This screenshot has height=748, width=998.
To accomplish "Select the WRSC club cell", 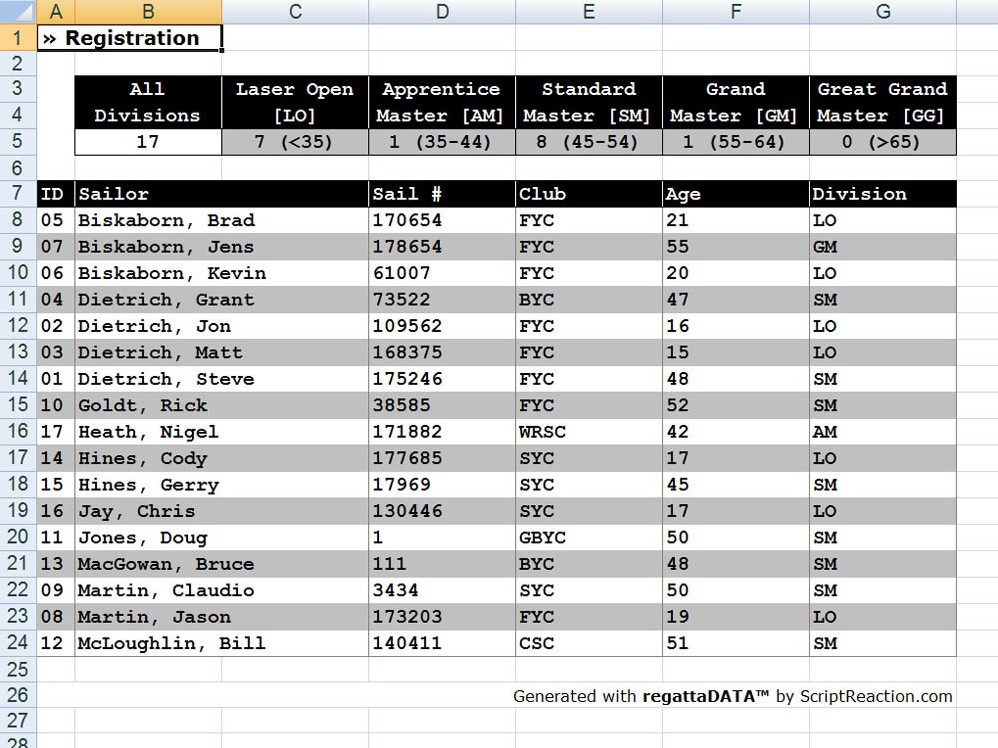I will [589, 432].
